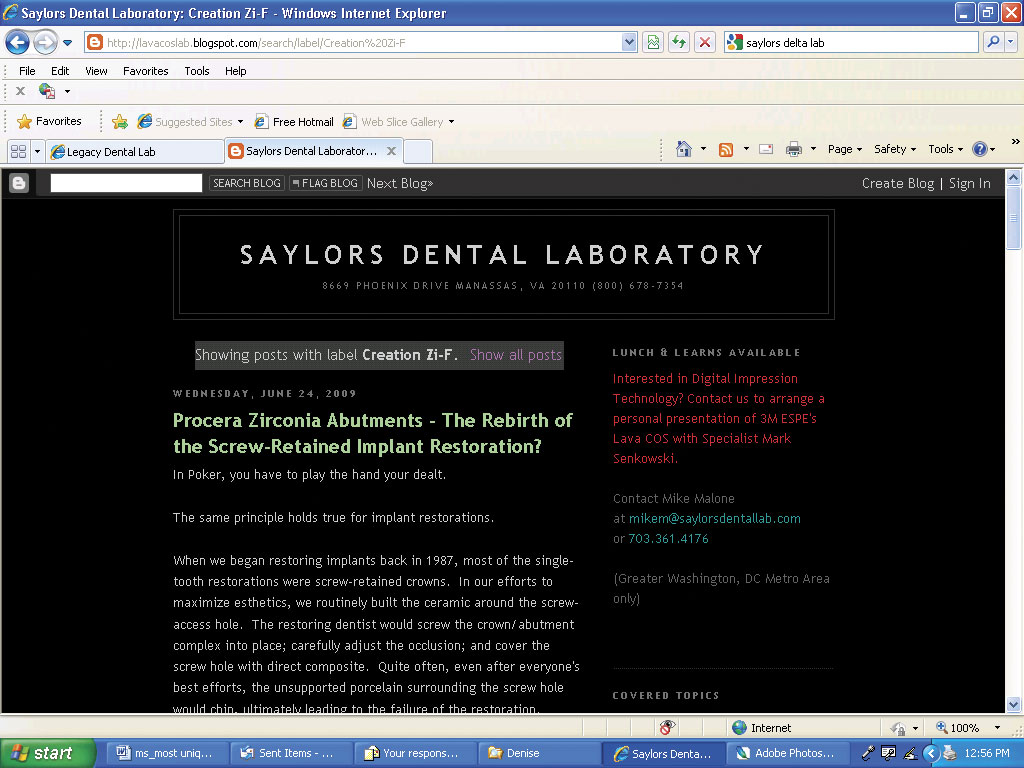Click the Compatibility View icon
1024x768 pixels.
[653, 42]
